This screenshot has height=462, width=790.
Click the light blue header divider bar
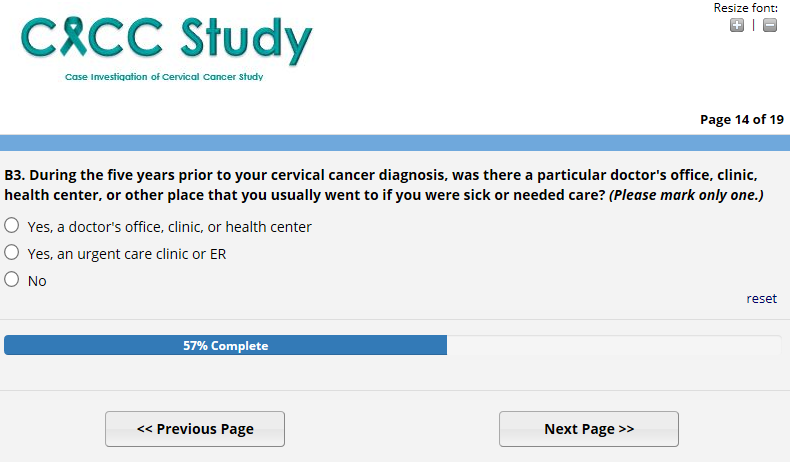pyautogui.click(x=395, y=142)
